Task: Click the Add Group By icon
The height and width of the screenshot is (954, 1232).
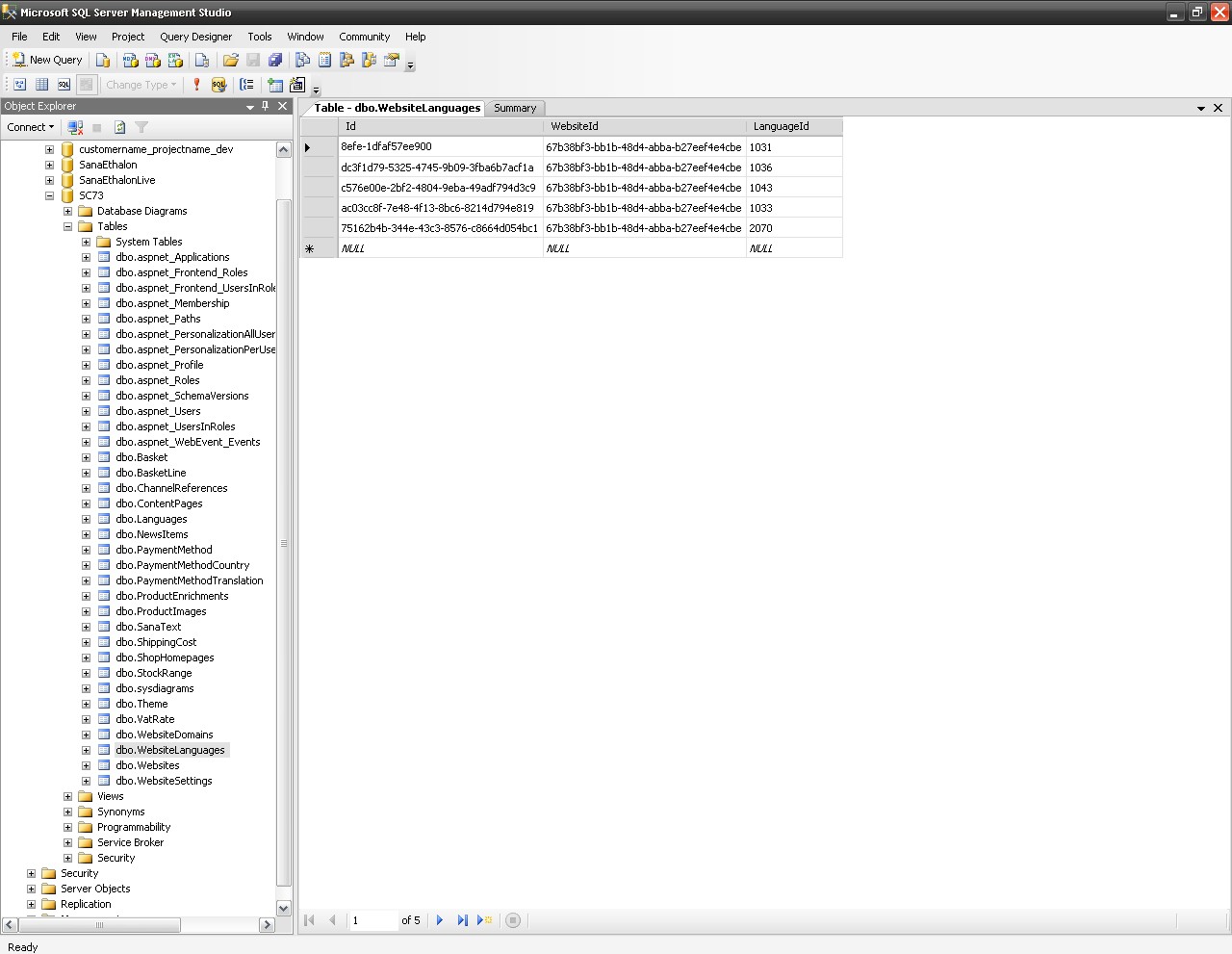Action: [246, 85]
